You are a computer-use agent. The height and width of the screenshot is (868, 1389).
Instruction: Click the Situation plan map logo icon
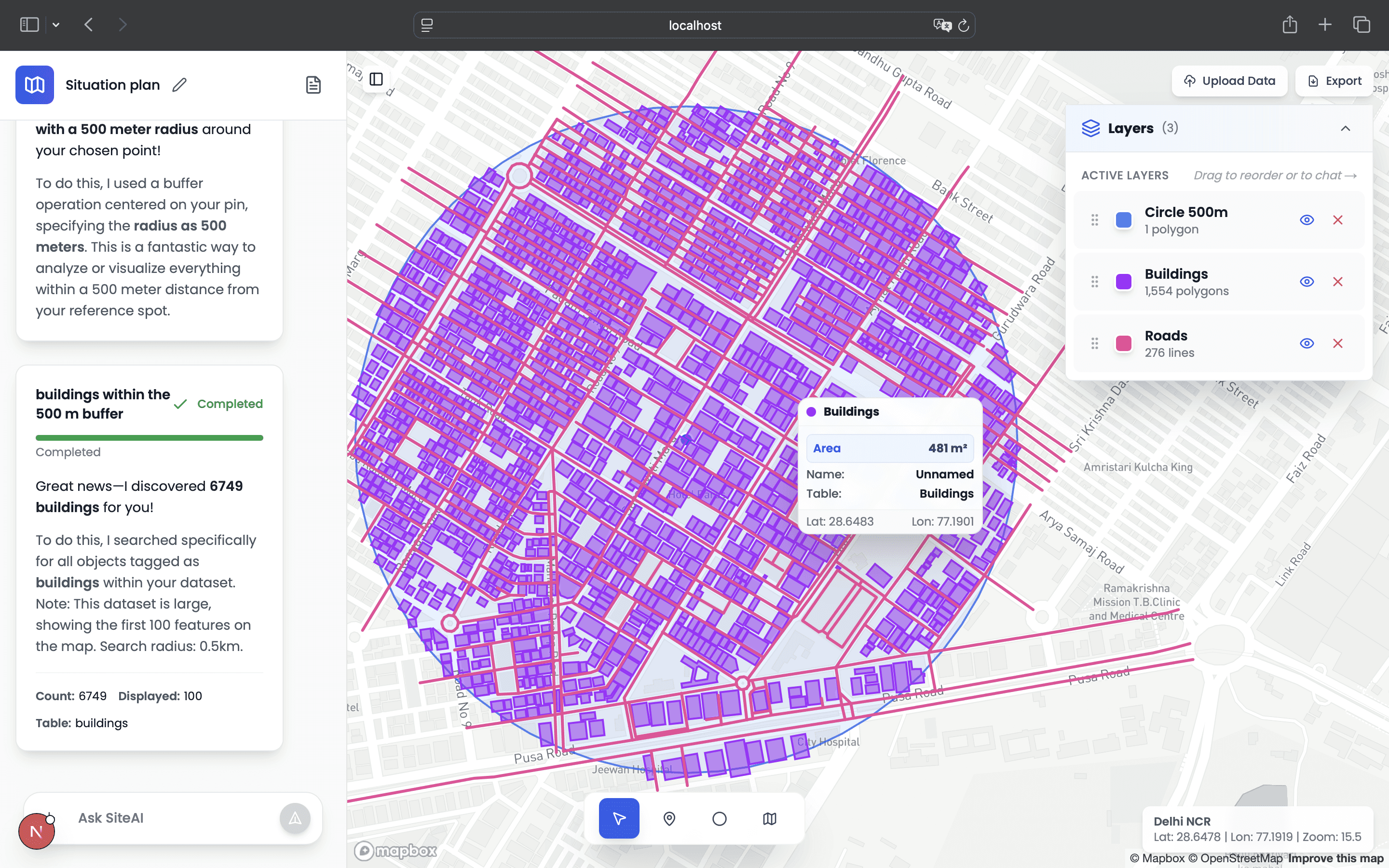pos(34,85)
